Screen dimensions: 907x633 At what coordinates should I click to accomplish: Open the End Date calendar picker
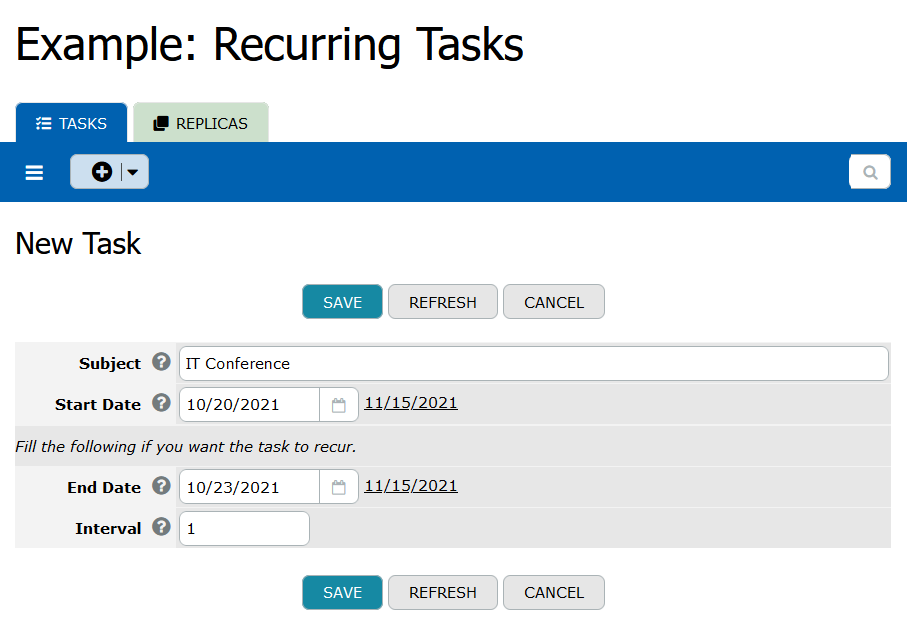(339, 487)
